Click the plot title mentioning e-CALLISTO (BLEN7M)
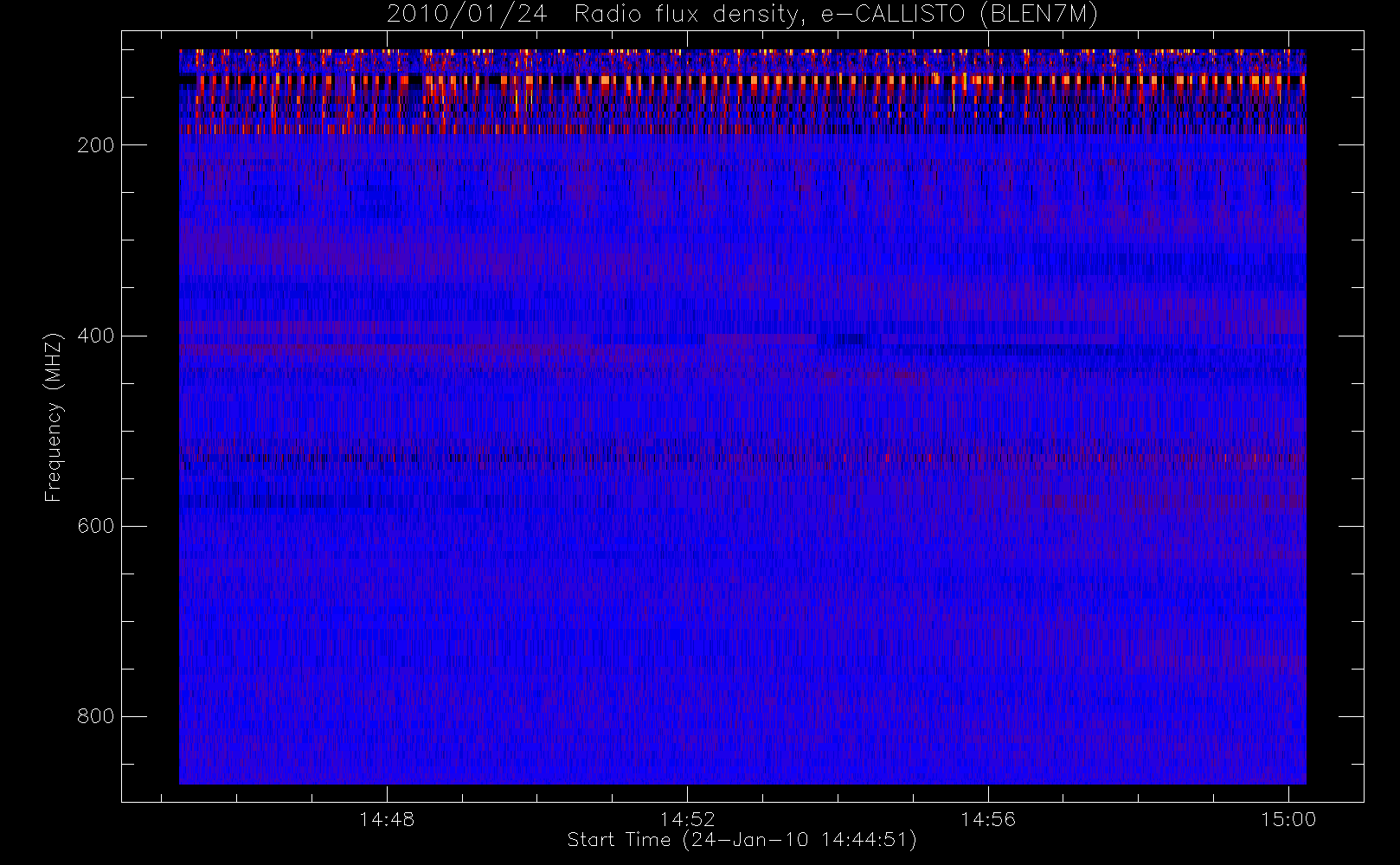Screen dimensions: 1400x865 pyautogui.click(x=742, y=15)
